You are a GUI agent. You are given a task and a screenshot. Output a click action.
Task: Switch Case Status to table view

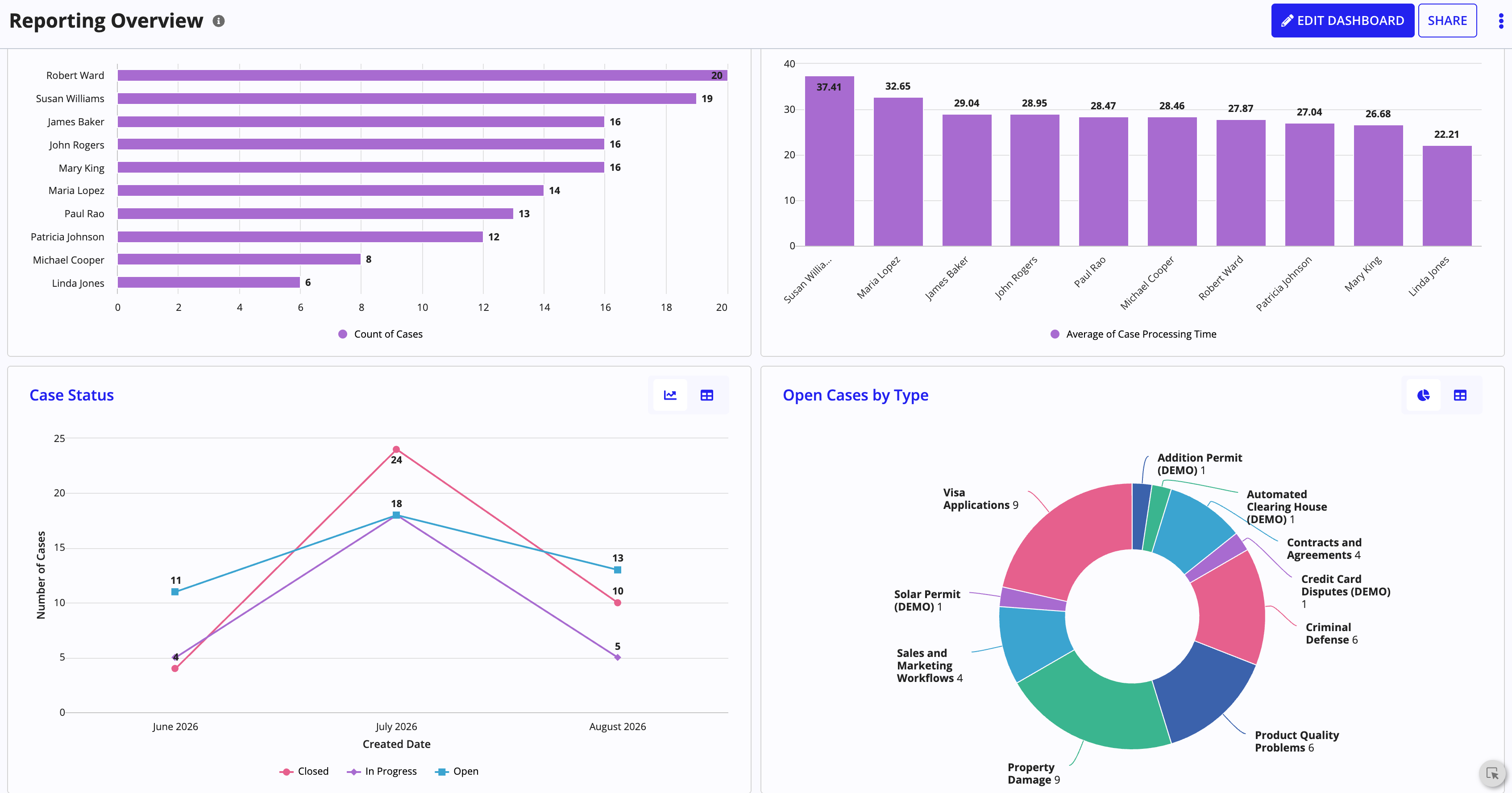point(707,395)
